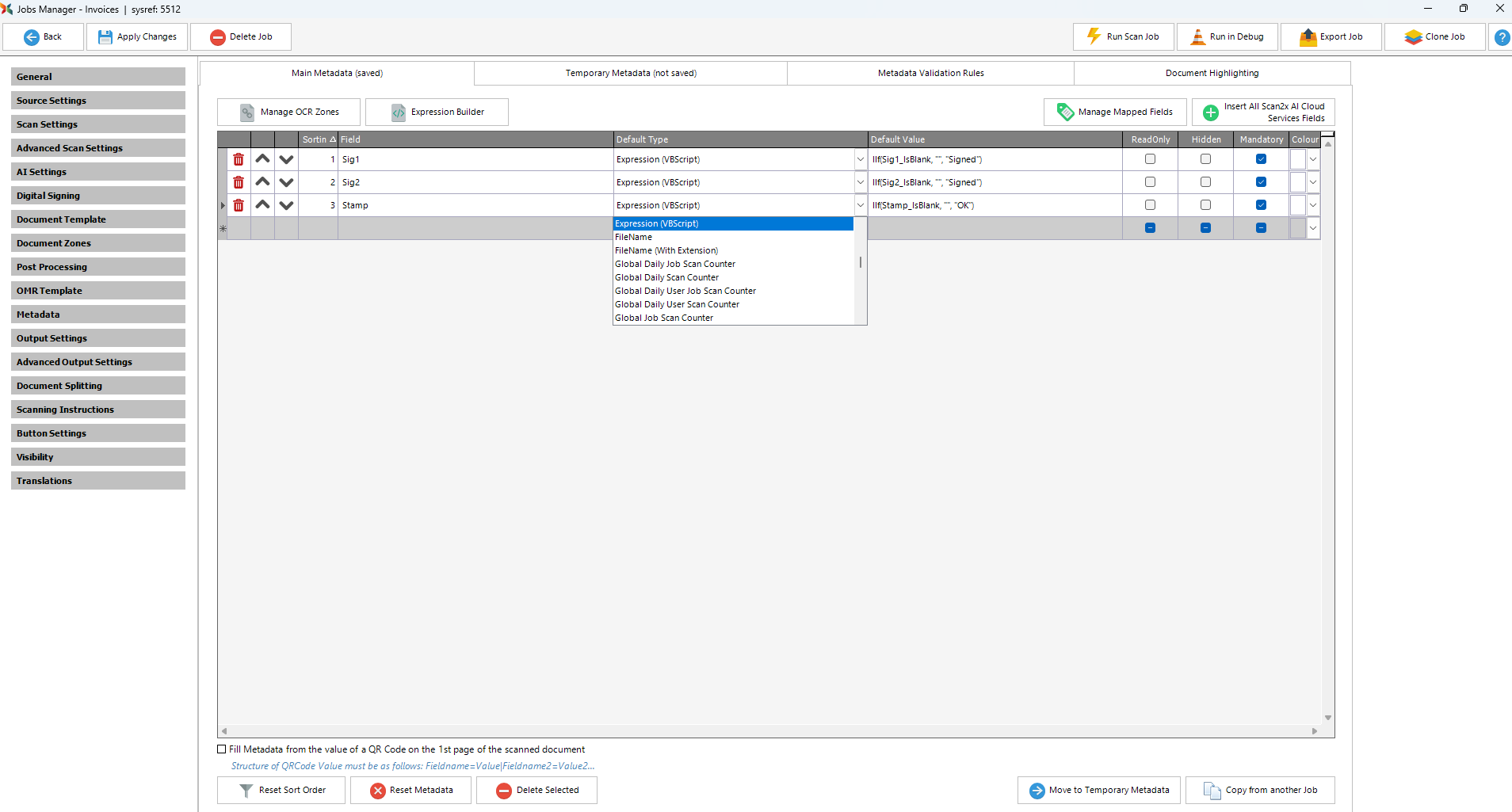Screen dimensions: 1512x812
Task: Click the Copy from another Job icon
Action: click(x=1212, y=791)
